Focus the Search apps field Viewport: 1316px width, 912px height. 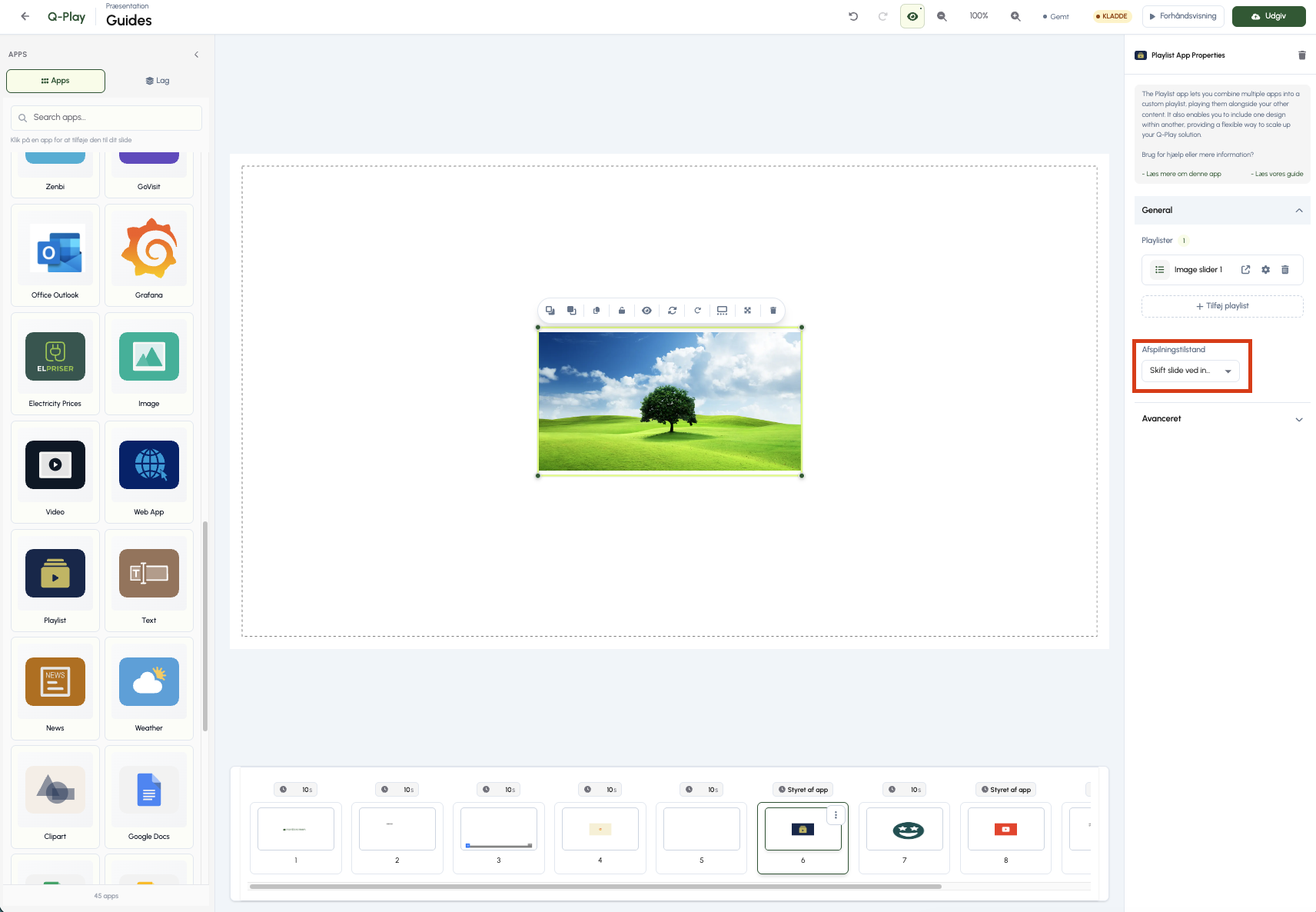coord(106,118)
